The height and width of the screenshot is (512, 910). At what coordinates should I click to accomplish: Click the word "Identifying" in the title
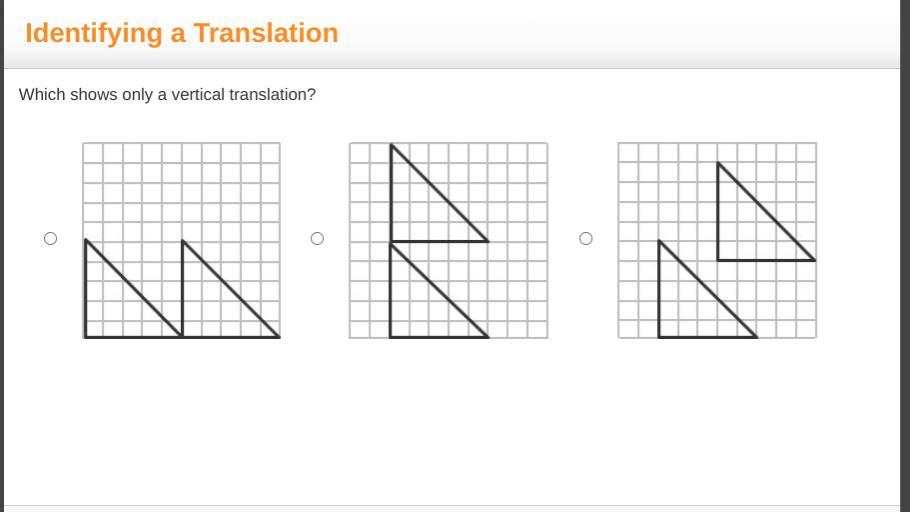point(94,33)
